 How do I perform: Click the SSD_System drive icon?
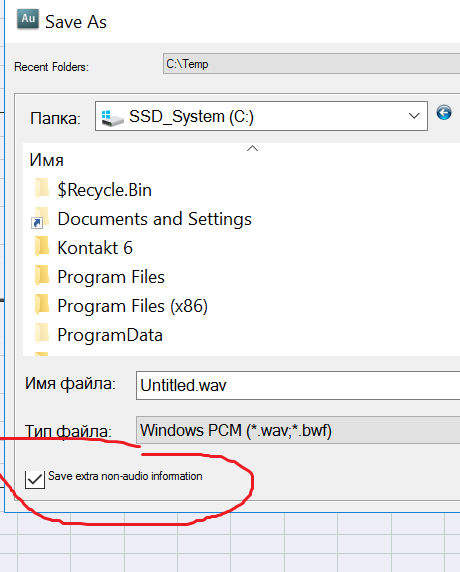point(112,118)
